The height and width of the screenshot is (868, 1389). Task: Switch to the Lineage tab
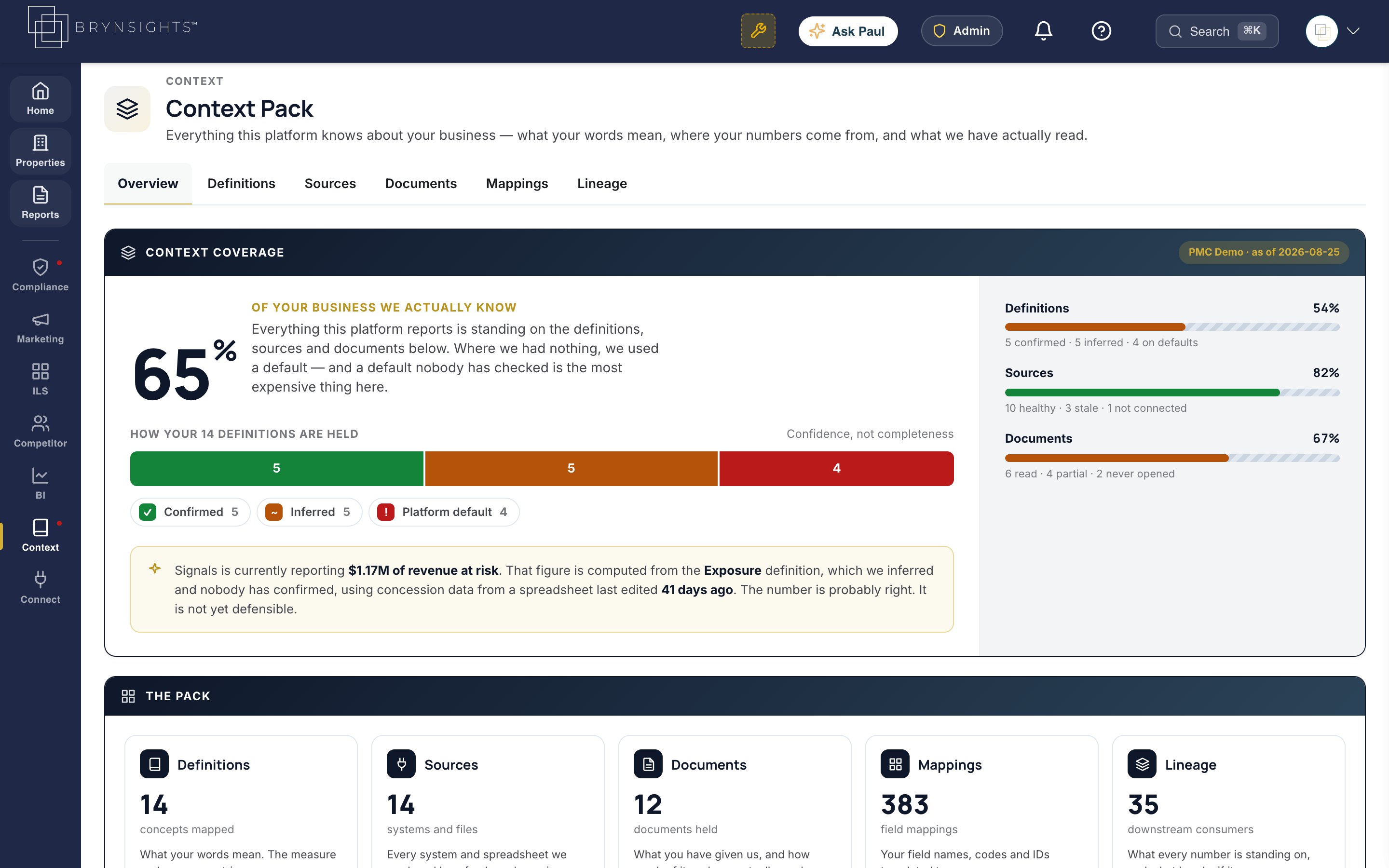[x=602, y=184]
